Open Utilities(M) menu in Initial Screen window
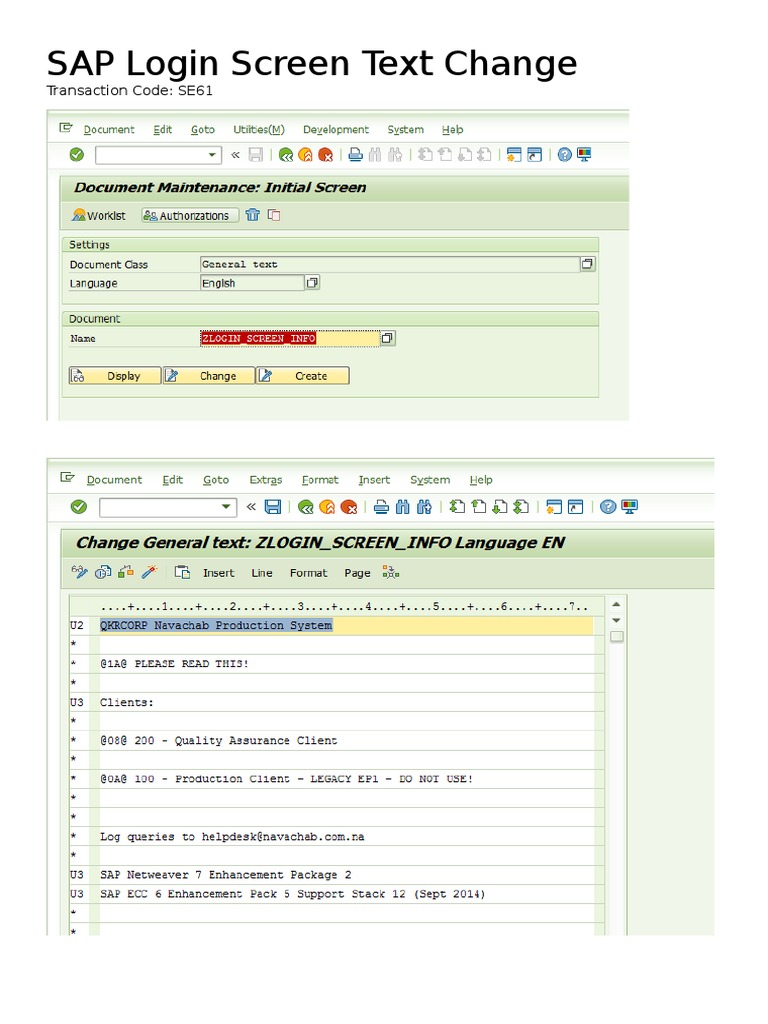The width and height of the screenshot is (768, 1024). pos(259,129)
